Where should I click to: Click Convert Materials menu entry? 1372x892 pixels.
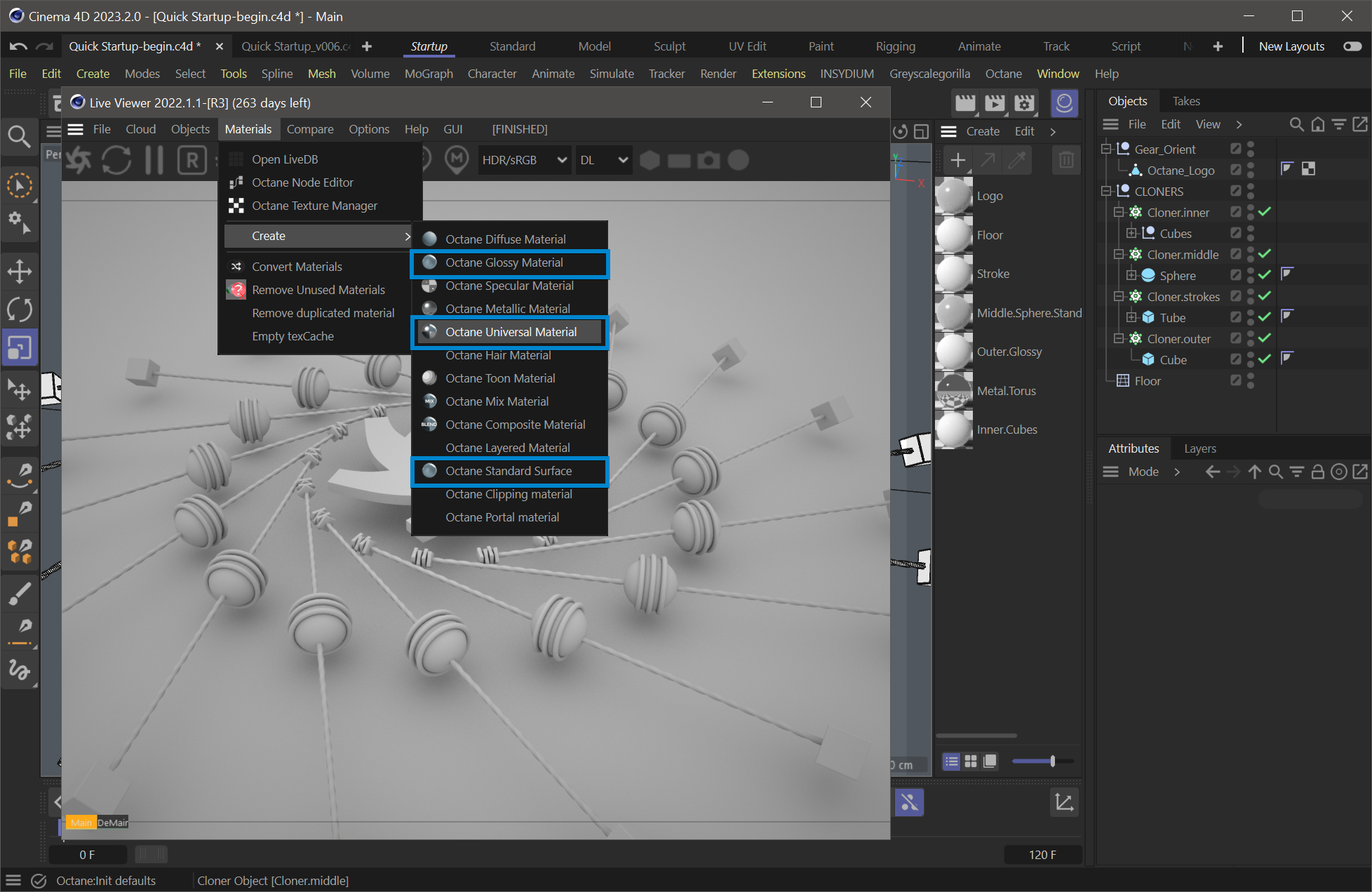[x=297, y=267]
